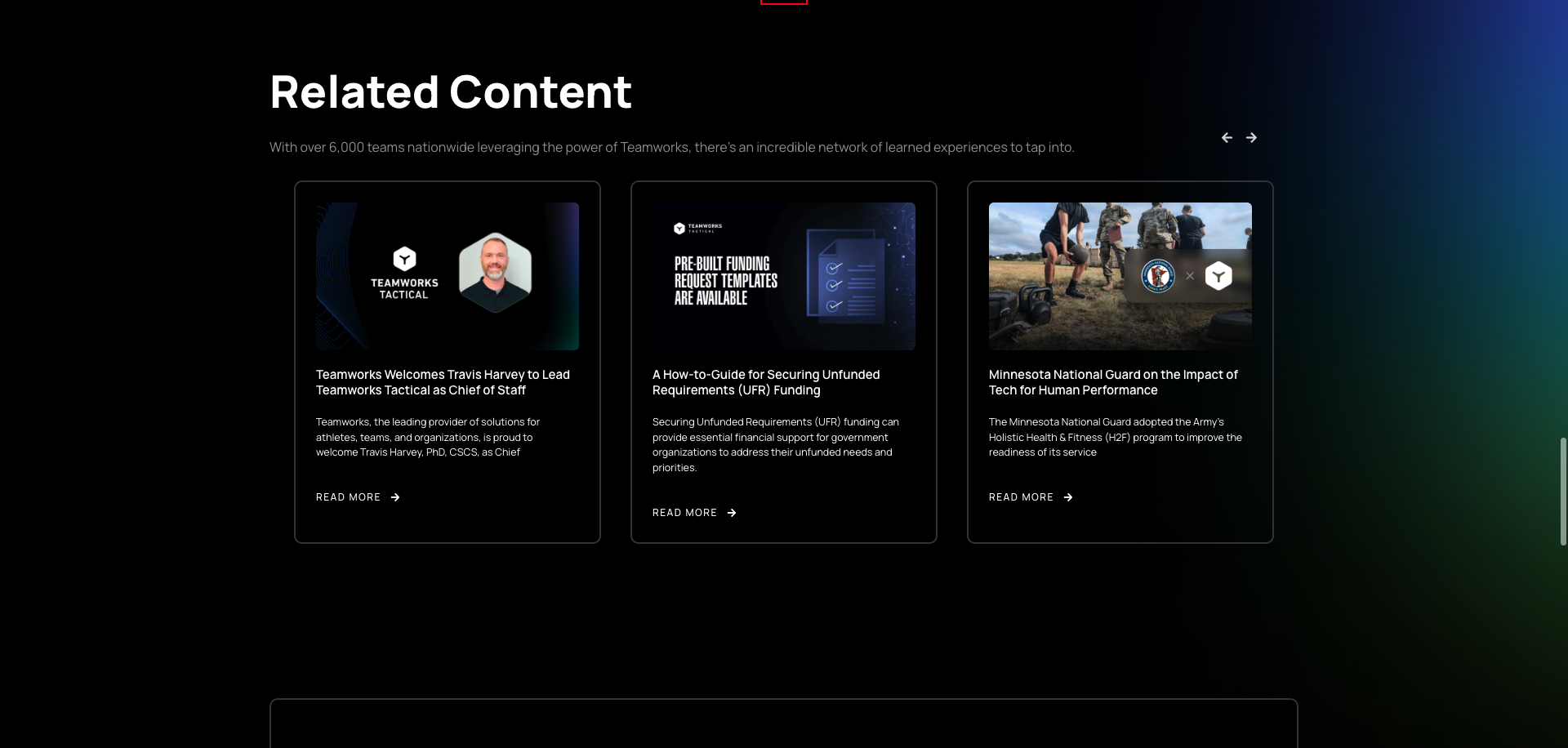
Task: Open the Securing Unfunded Requirements Funding guide
Action: 765,382
